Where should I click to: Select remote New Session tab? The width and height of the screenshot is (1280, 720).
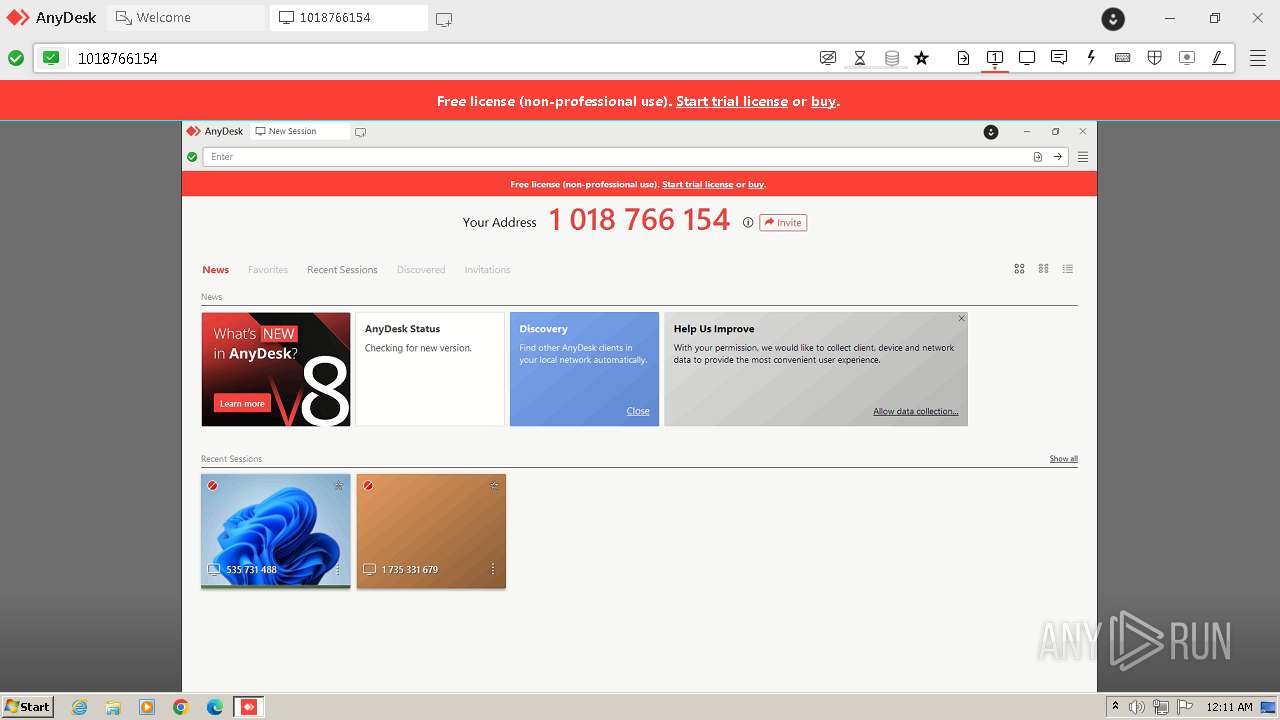[300, 131]
